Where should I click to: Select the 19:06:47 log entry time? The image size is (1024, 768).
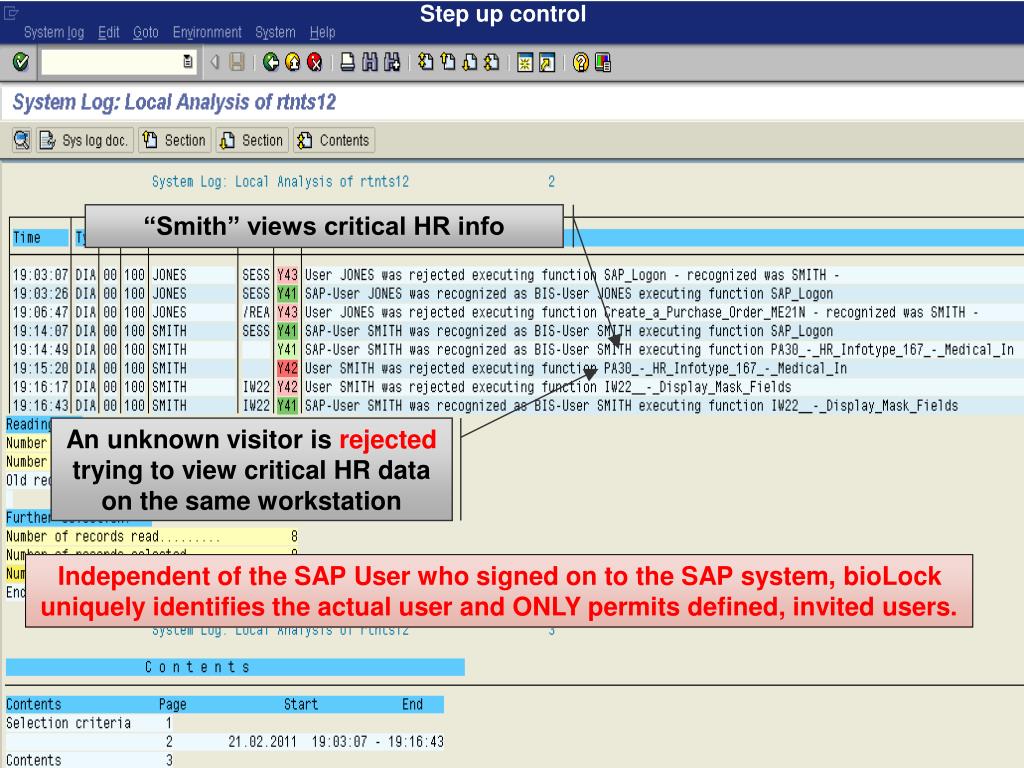click(40, 312)
